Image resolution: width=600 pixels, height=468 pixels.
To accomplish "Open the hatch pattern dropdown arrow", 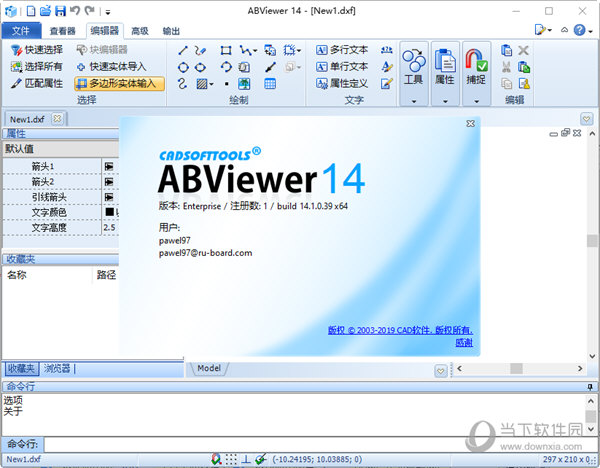I will pos(211,84).
